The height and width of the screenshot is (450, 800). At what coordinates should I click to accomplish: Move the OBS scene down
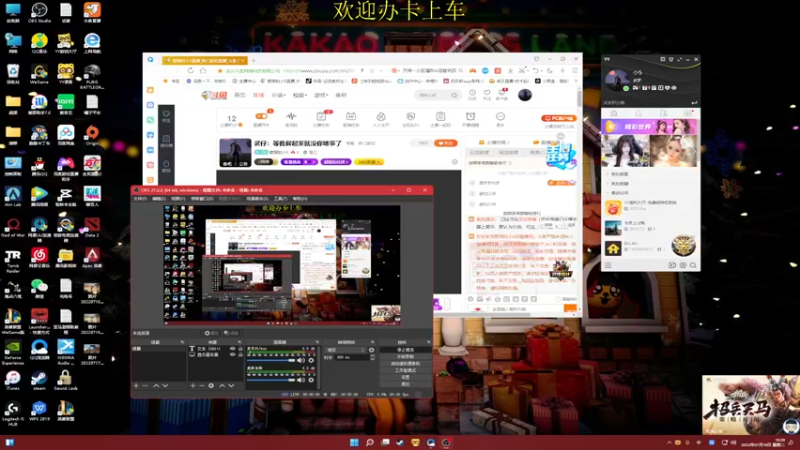pyautogui.click(x=165, y=386)
